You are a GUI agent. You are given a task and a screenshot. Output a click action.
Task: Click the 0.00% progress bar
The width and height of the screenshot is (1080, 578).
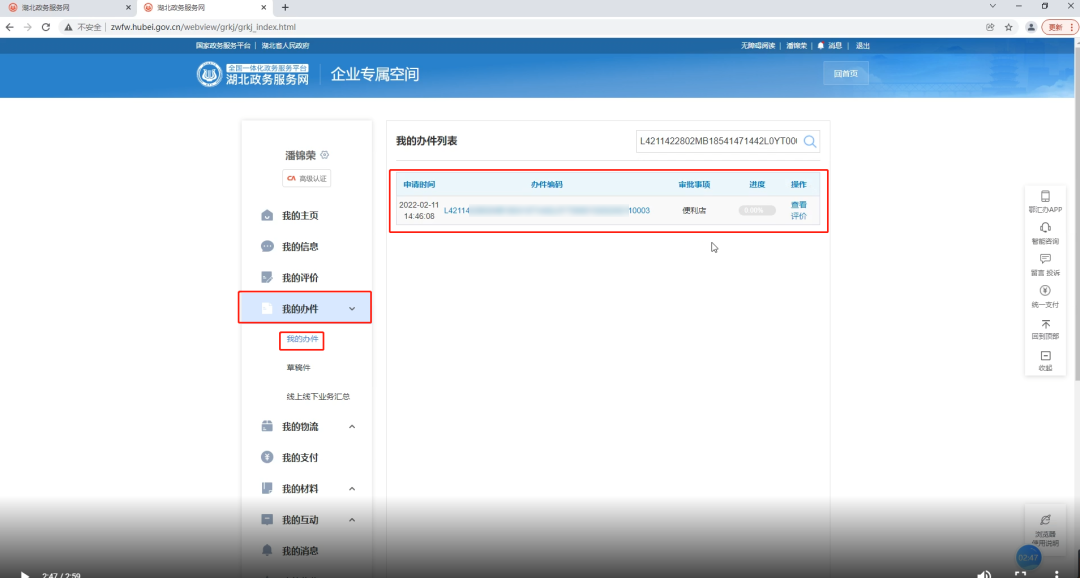757,211
